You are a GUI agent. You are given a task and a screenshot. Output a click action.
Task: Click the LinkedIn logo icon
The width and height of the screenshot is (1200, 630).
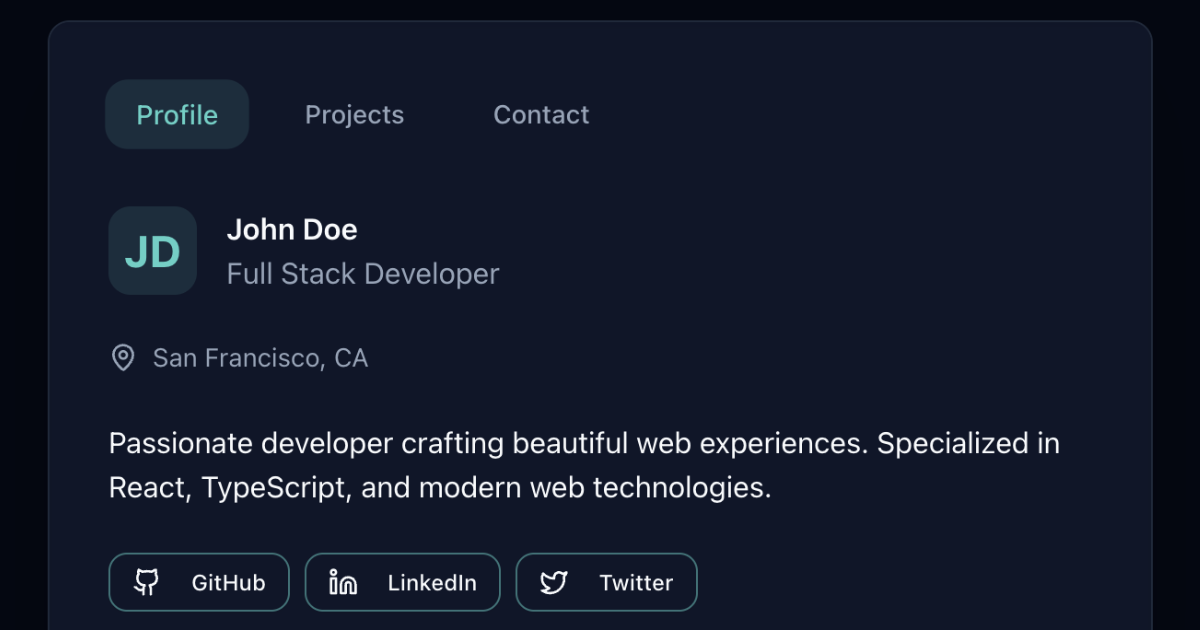click(x=343, y=582)
